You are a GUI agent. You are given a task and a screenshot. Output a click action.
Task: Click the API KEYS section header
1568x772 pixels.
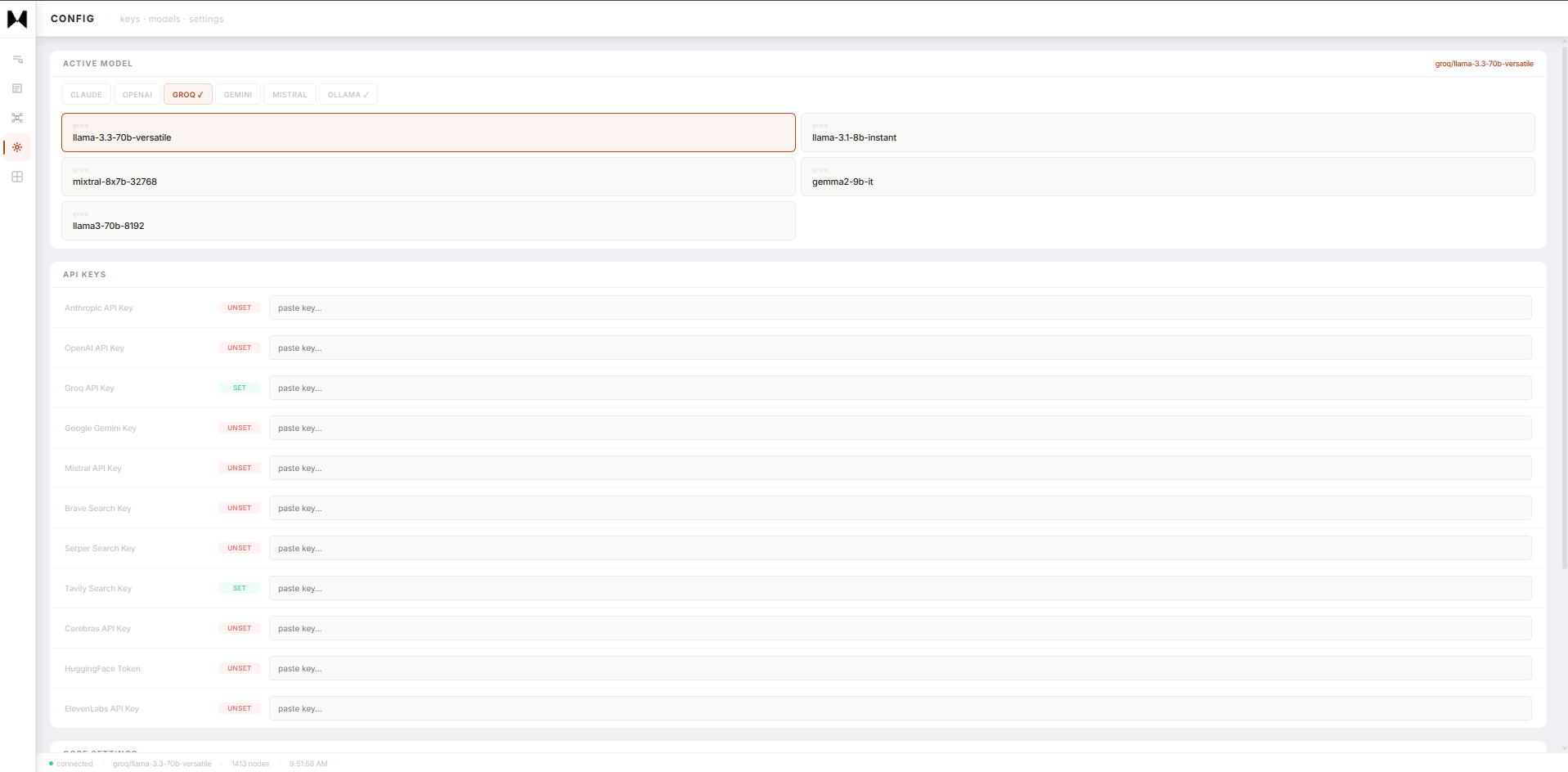pyautogui.click(x=85, y=275)
